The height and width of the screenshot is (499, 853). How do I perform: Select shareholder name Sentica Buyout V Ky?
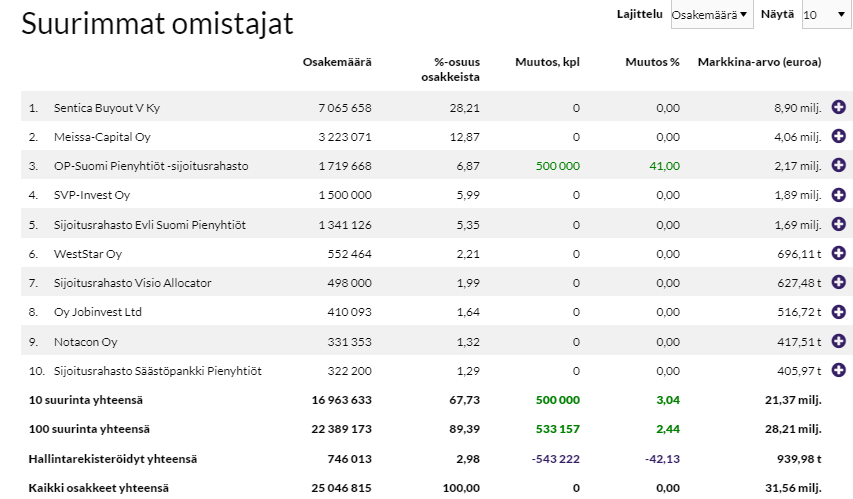[x=106, y=108]
